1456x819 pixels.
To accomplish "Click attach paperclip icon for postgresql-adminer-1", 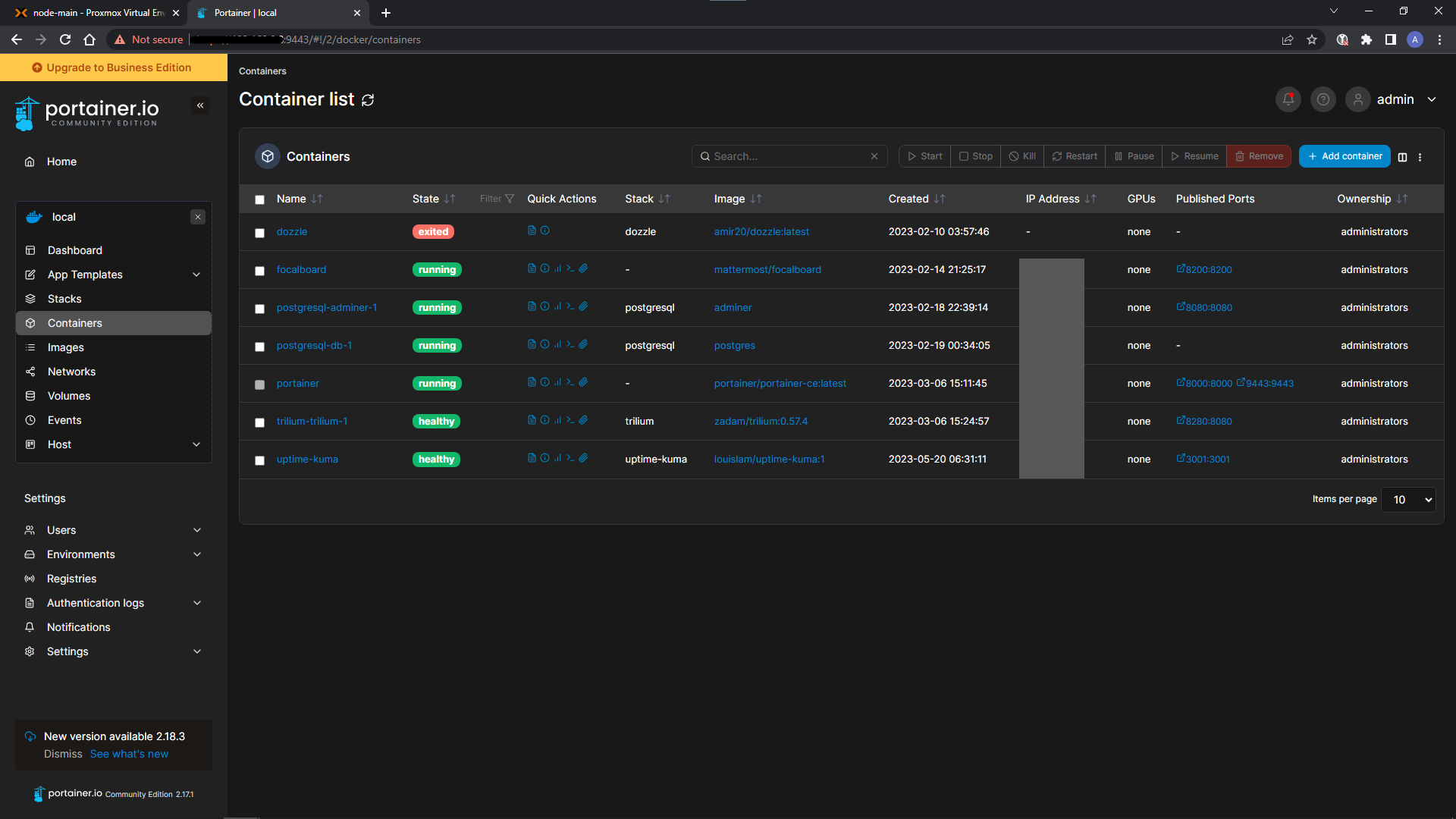I will [583, 306].
